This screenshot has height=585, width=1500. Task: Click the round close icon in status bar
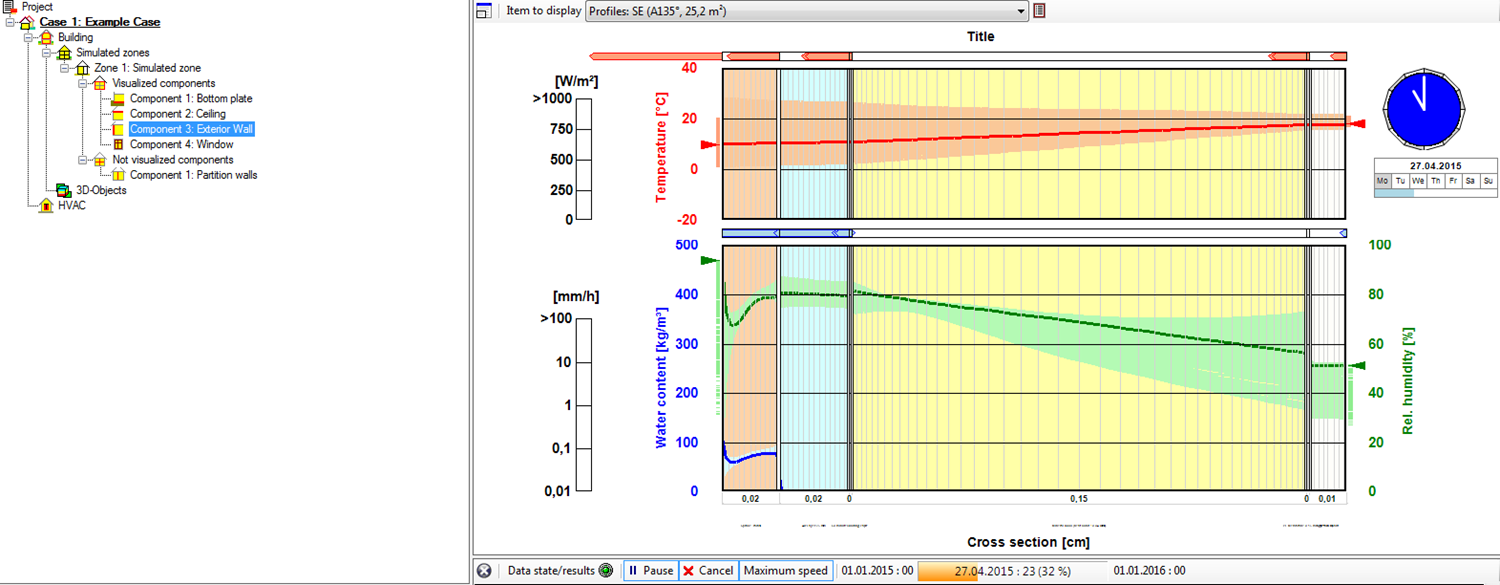[x=484, y=571]
